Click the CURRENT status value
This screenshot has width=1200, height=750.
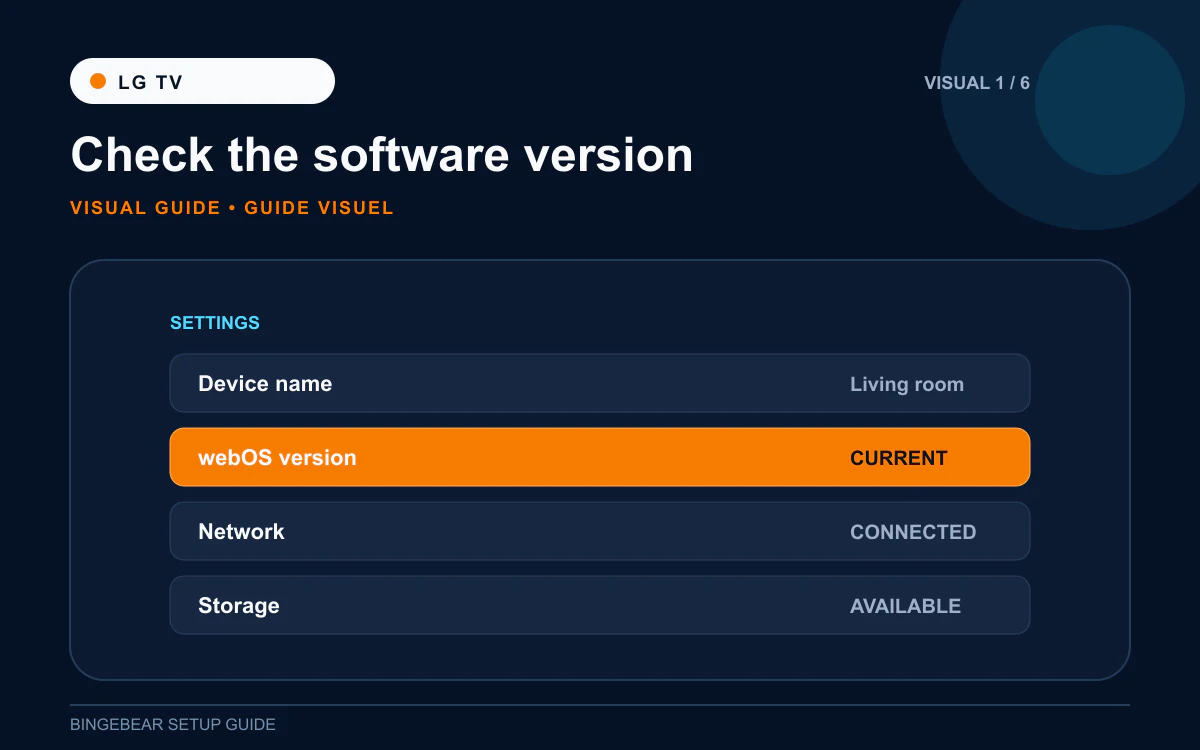(899, 458)
